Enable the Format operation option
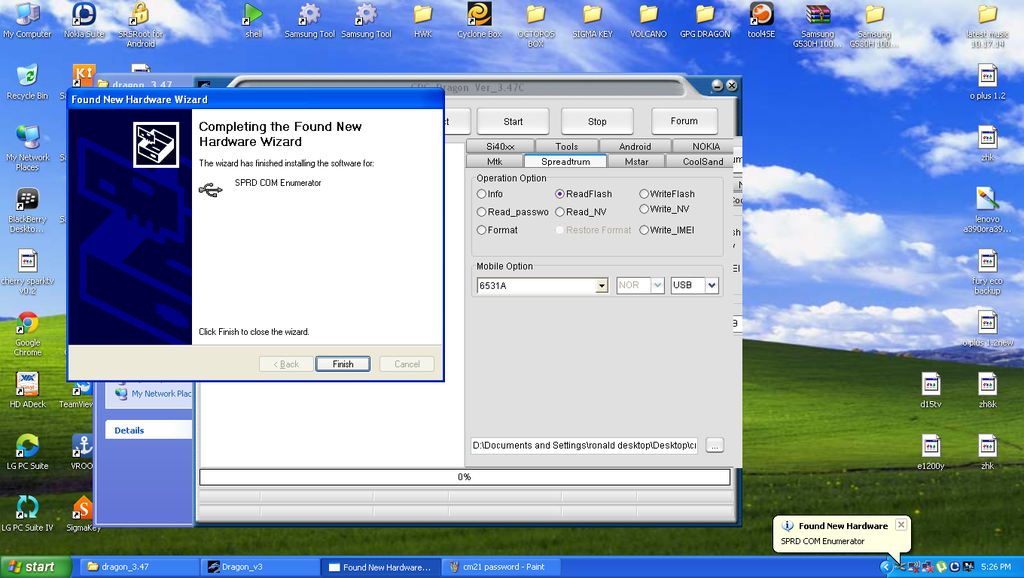This screenshot has width=1024, height=578. click(x=481, y=230)
